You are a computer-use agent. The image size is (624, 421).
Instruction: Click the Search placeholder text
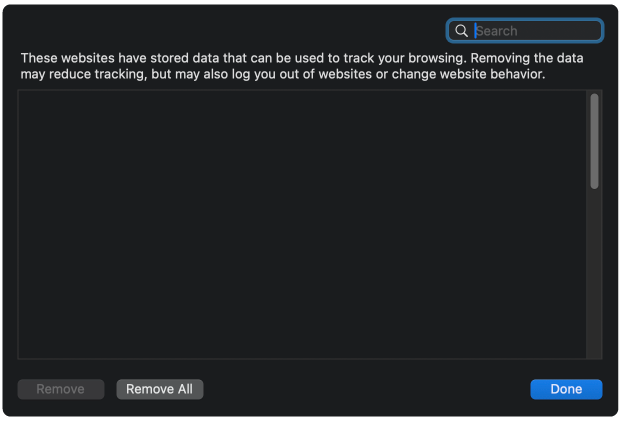point(497,31)
